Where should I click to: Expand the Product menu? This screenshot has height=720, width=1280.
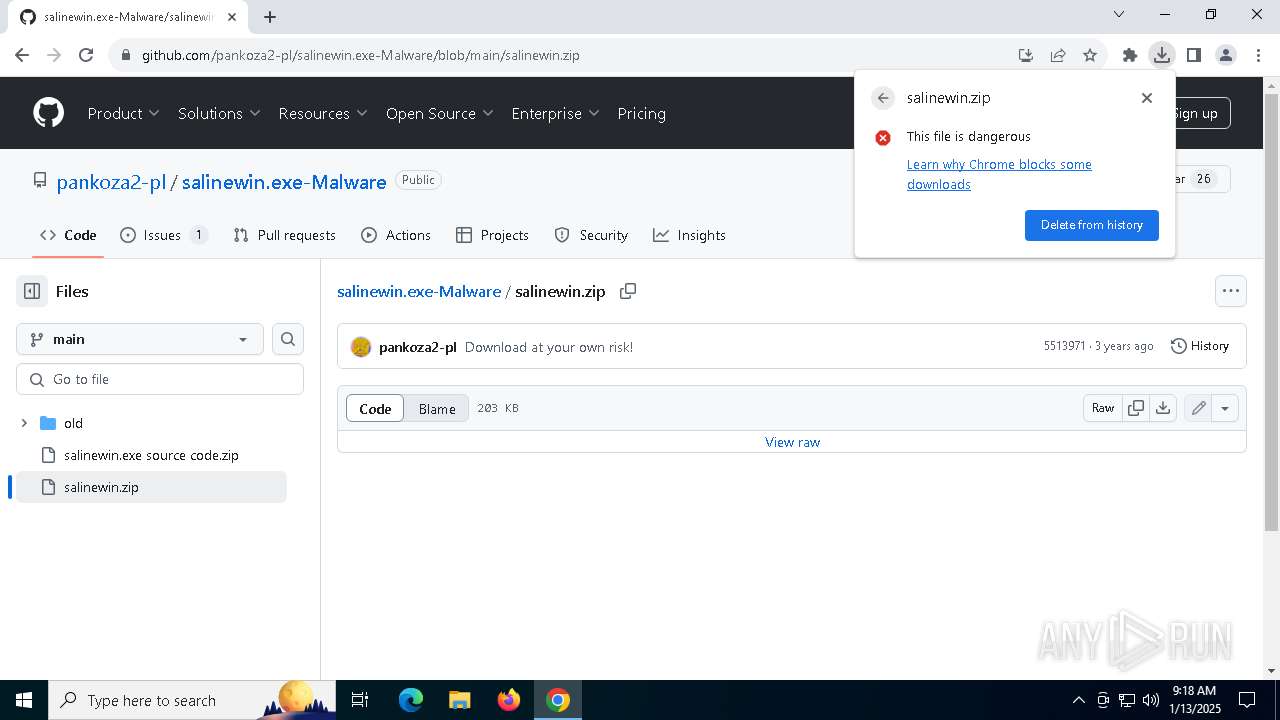[124, 113]
